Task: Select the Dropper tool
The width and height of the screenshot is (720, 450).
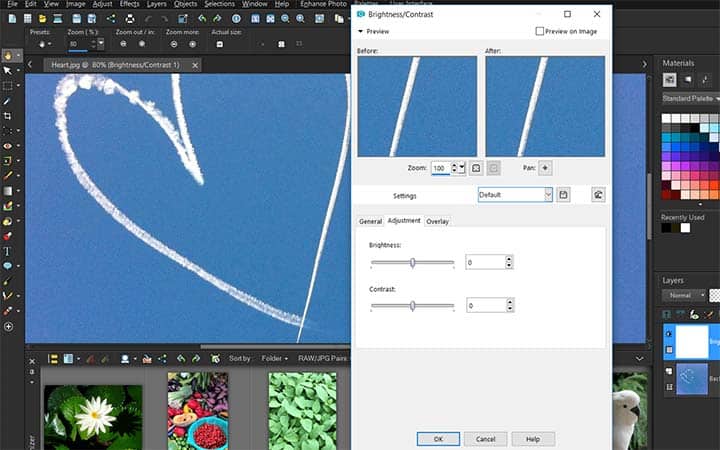Action: [x=8, y=101]
